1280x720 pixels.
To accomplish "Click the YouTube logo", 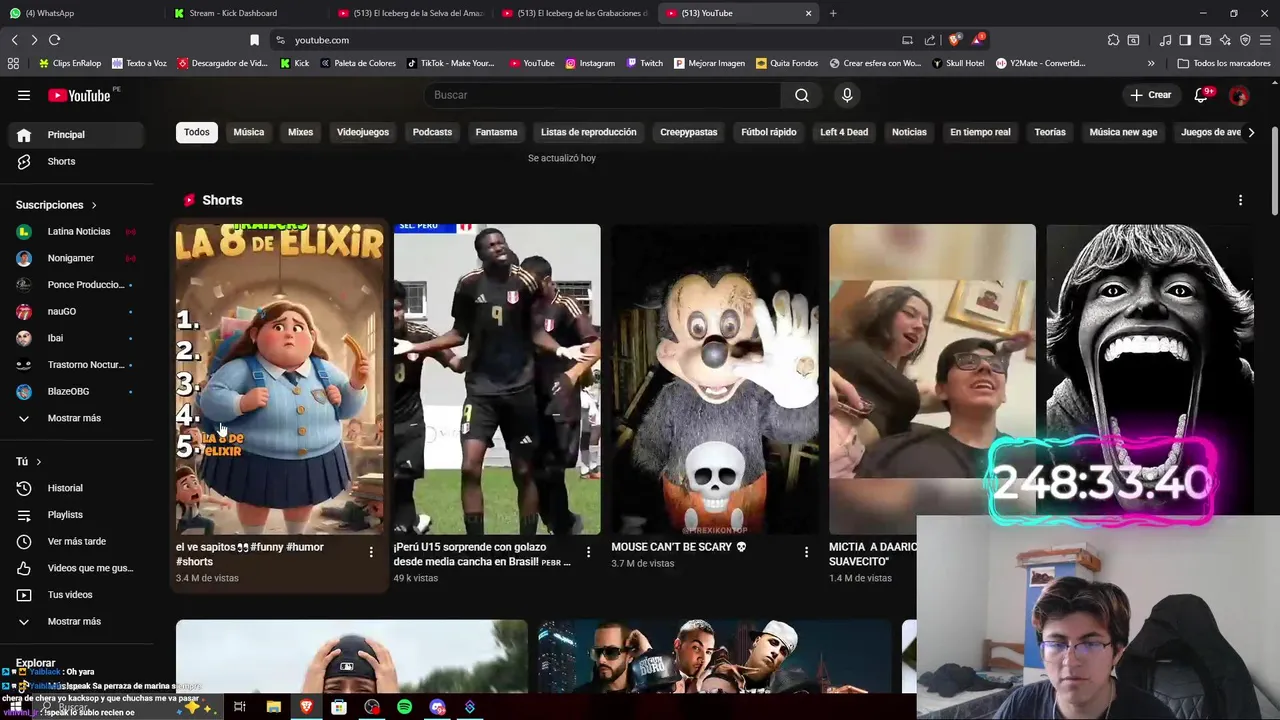I will click(x=79, y=95).
